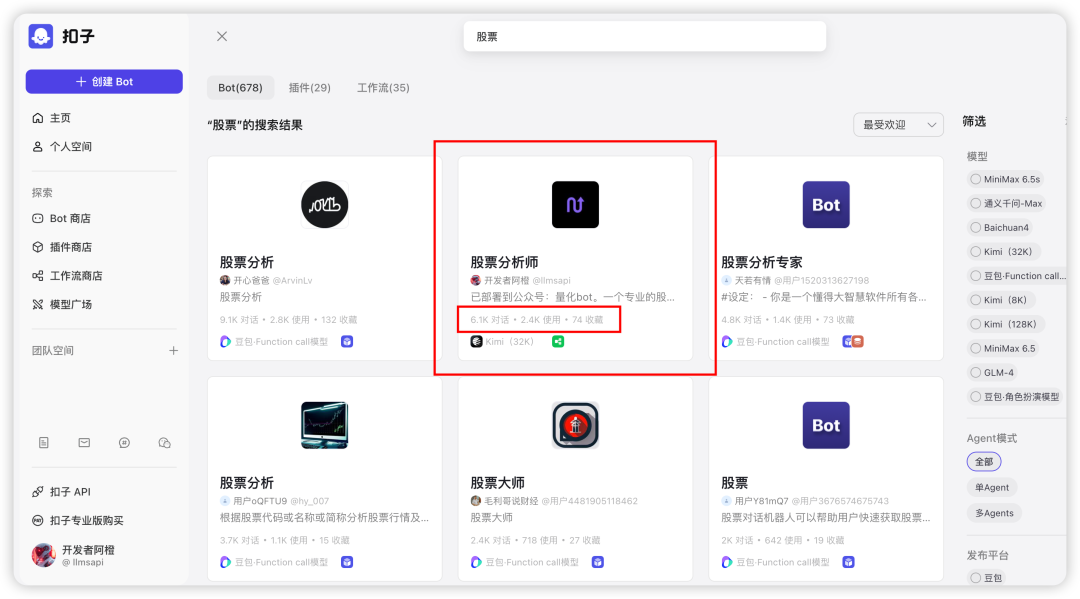Open the 股票大师 bot title

(497, 483)
